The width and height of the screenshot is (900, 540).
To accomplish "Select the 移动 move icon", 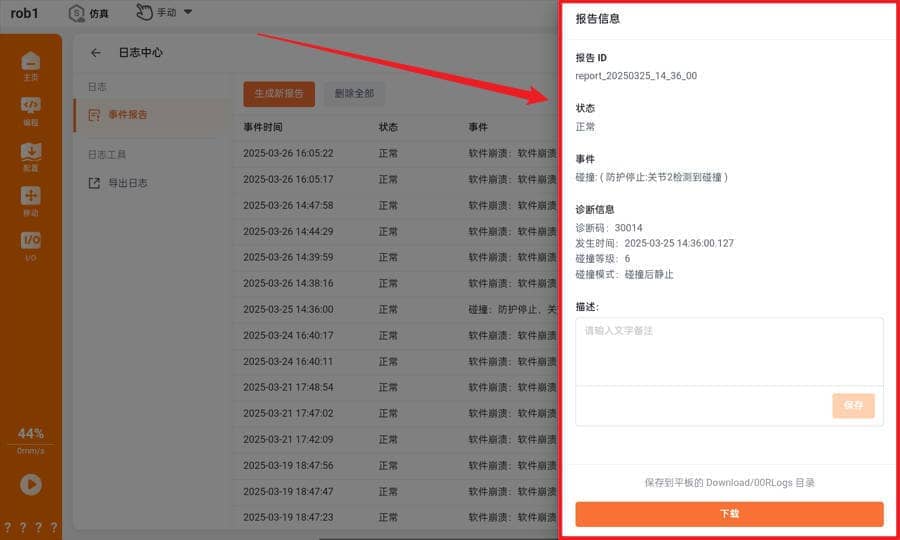I will pos(31,201).
